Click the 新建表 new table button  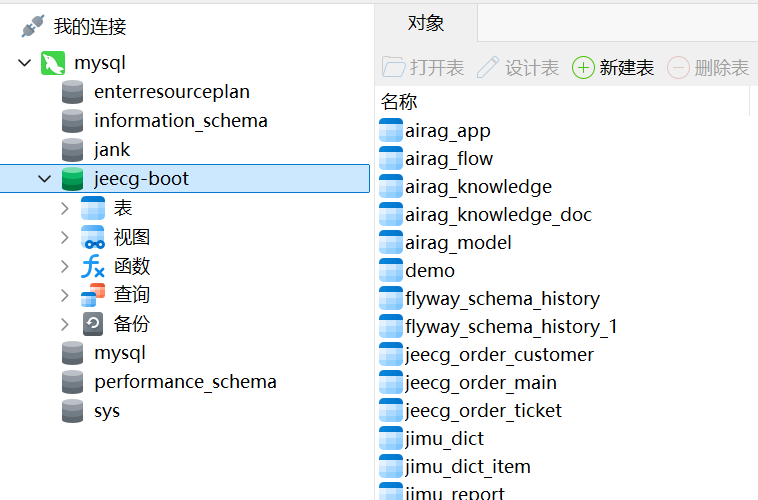click(613, 67)
